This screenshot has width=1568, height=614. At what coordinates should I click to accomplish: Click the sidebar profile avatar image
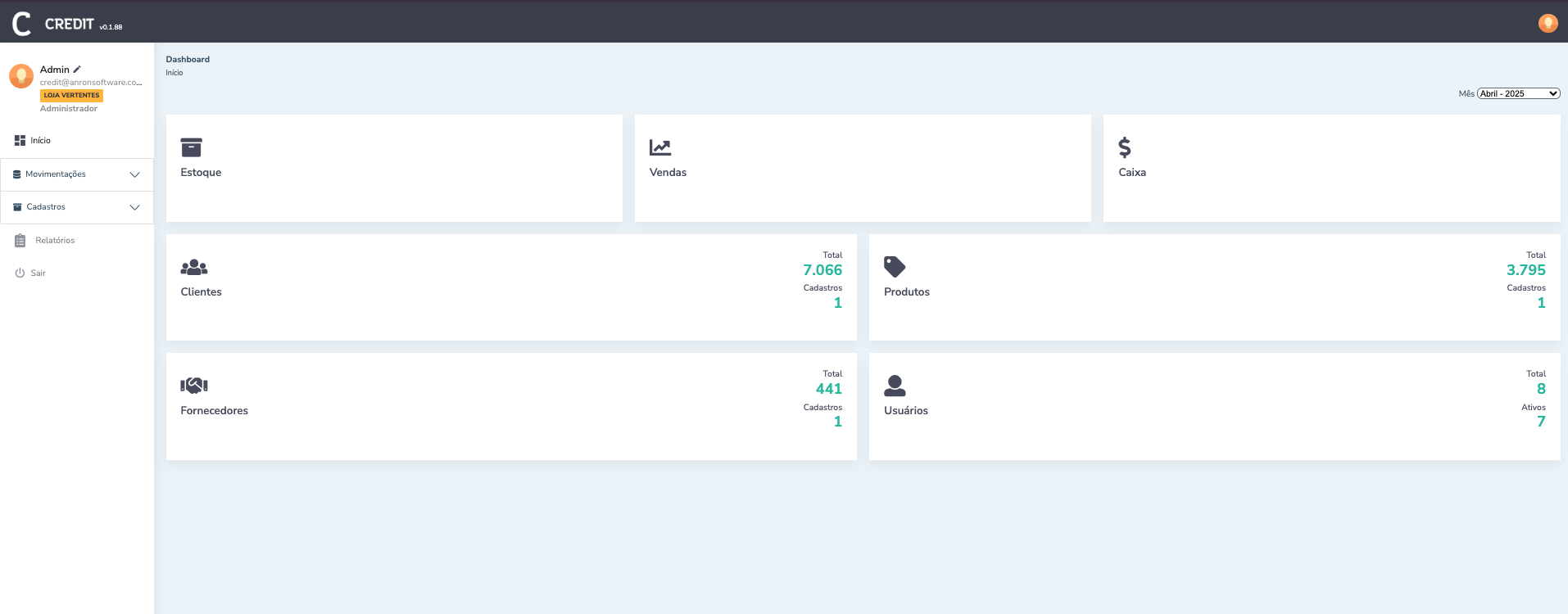pos(21,76)
